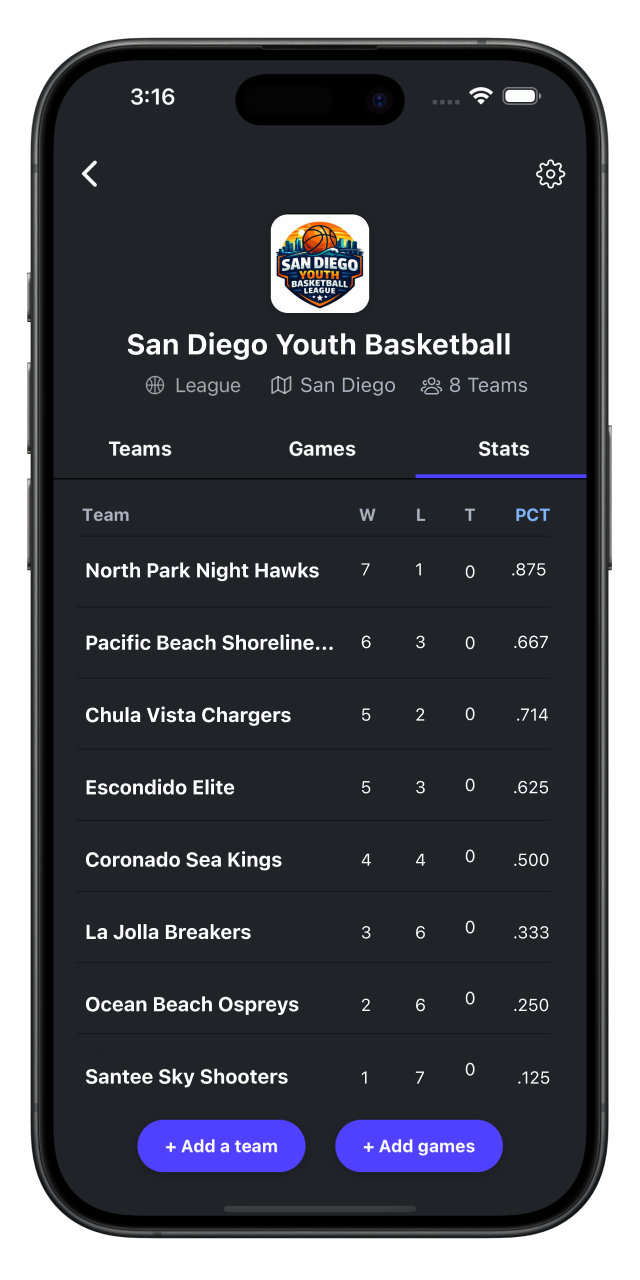Screen dimensions: 640x1280
Task: Open the settings gear icon
Action: tap(550, 173)
